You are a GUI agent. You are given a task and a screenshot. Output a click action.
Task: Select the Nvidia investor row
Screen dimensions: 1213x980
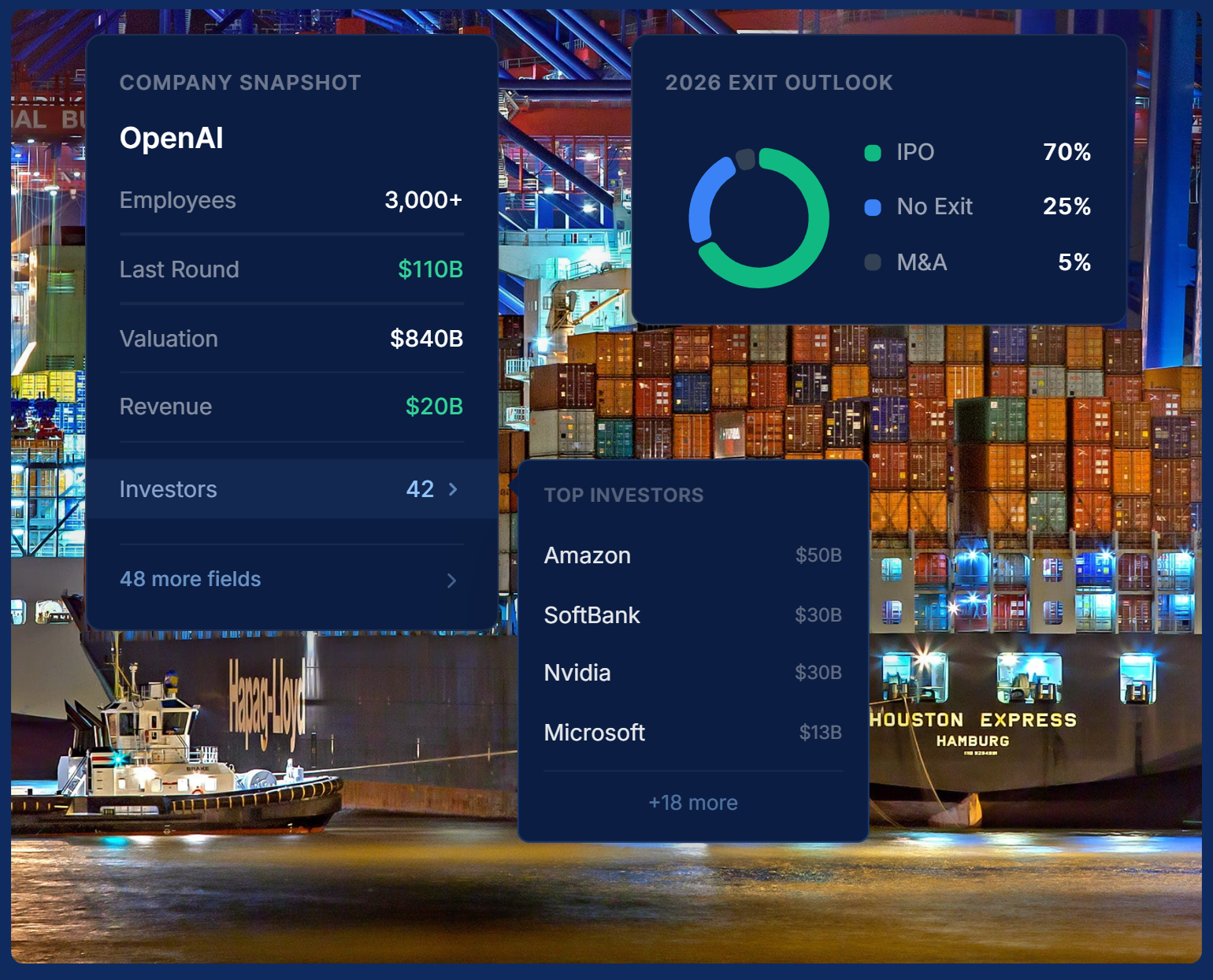tap(693, 673)
